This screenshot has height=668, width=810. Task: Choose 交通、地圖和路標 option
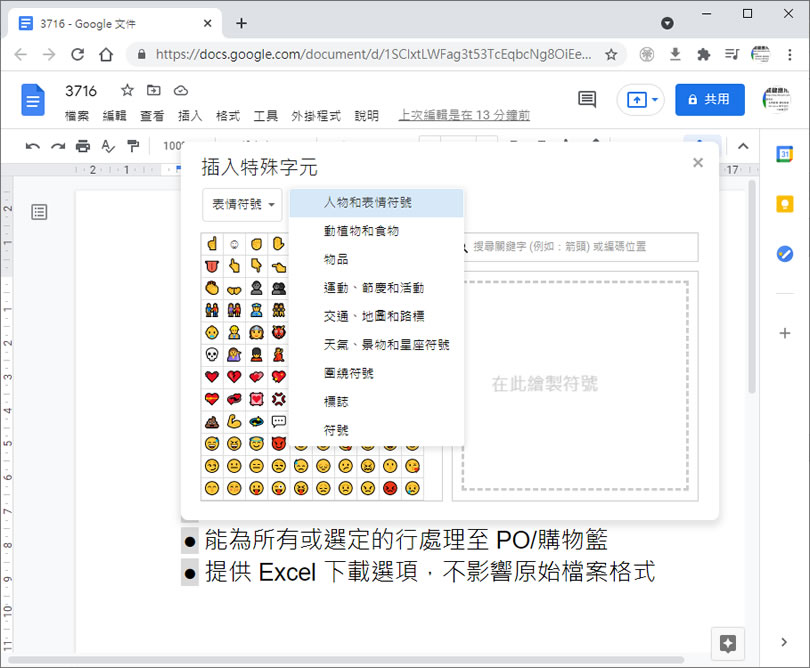coord(373,316)
